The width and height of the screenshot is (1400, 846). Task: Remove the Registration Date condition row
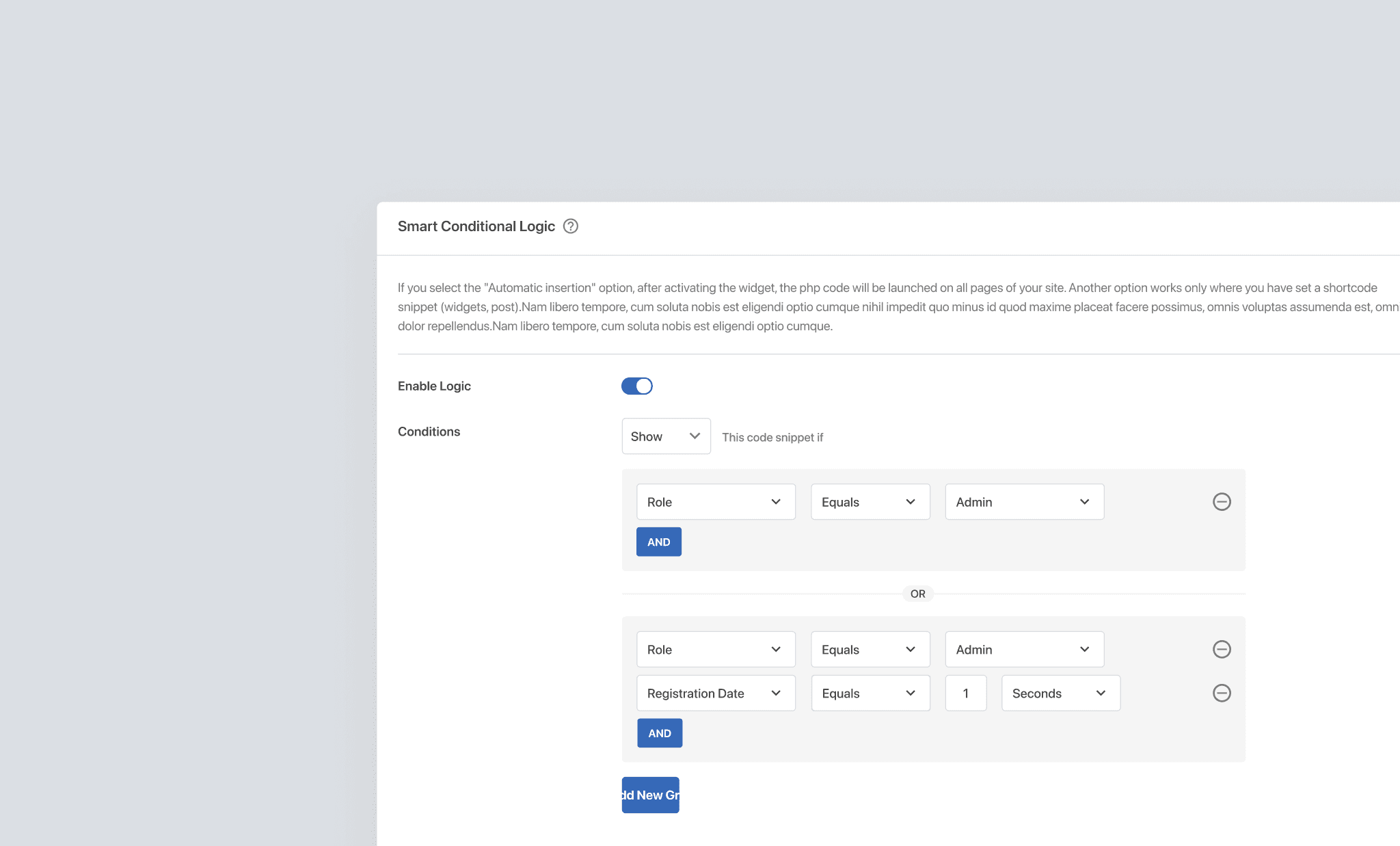[x=1222, y=693]
